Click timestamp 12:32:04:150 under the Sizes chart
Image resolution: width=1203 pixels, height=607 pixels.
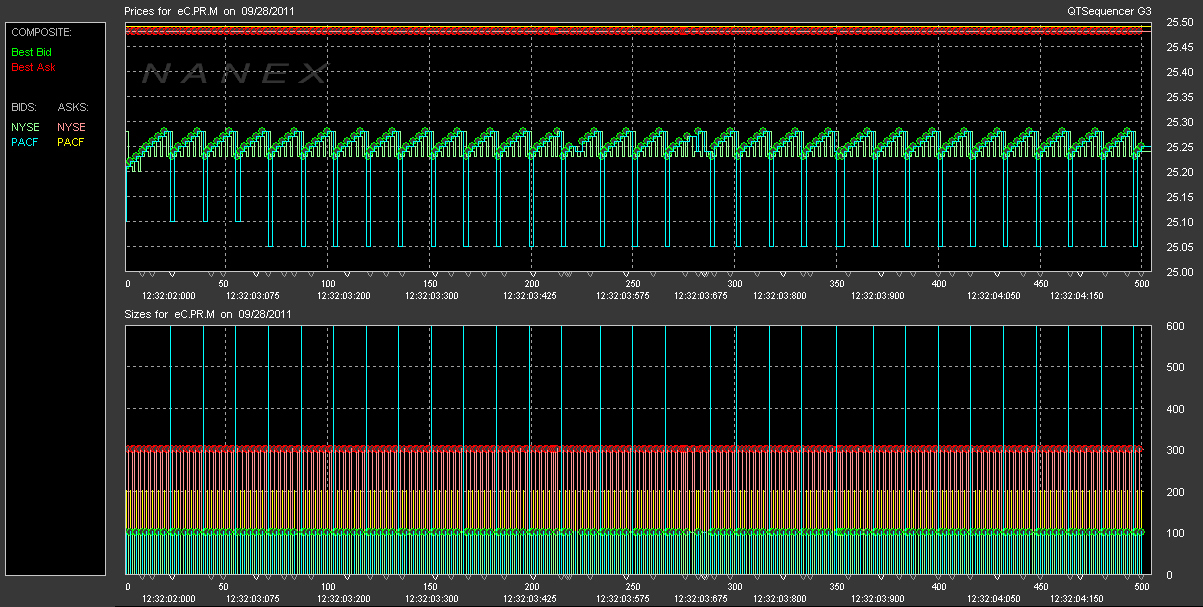(1076, 598)
